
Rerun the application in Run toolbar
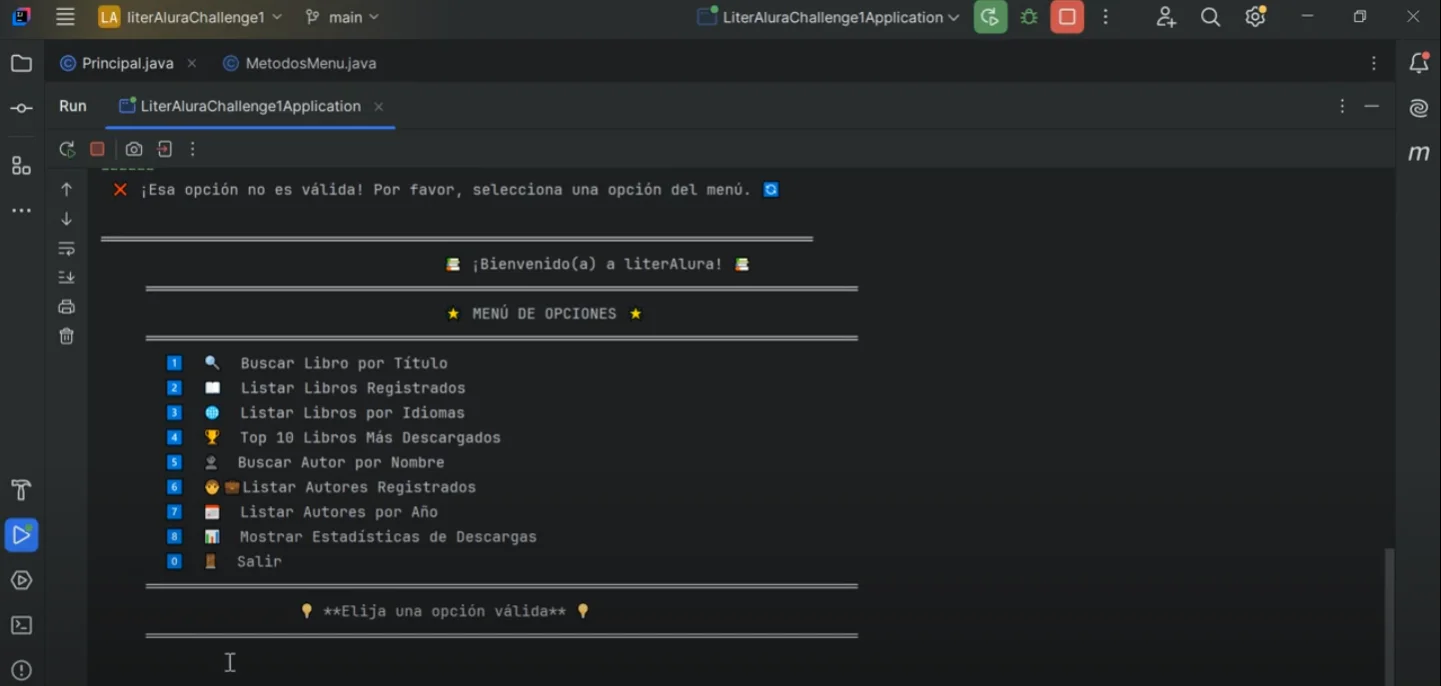[67, 149]
